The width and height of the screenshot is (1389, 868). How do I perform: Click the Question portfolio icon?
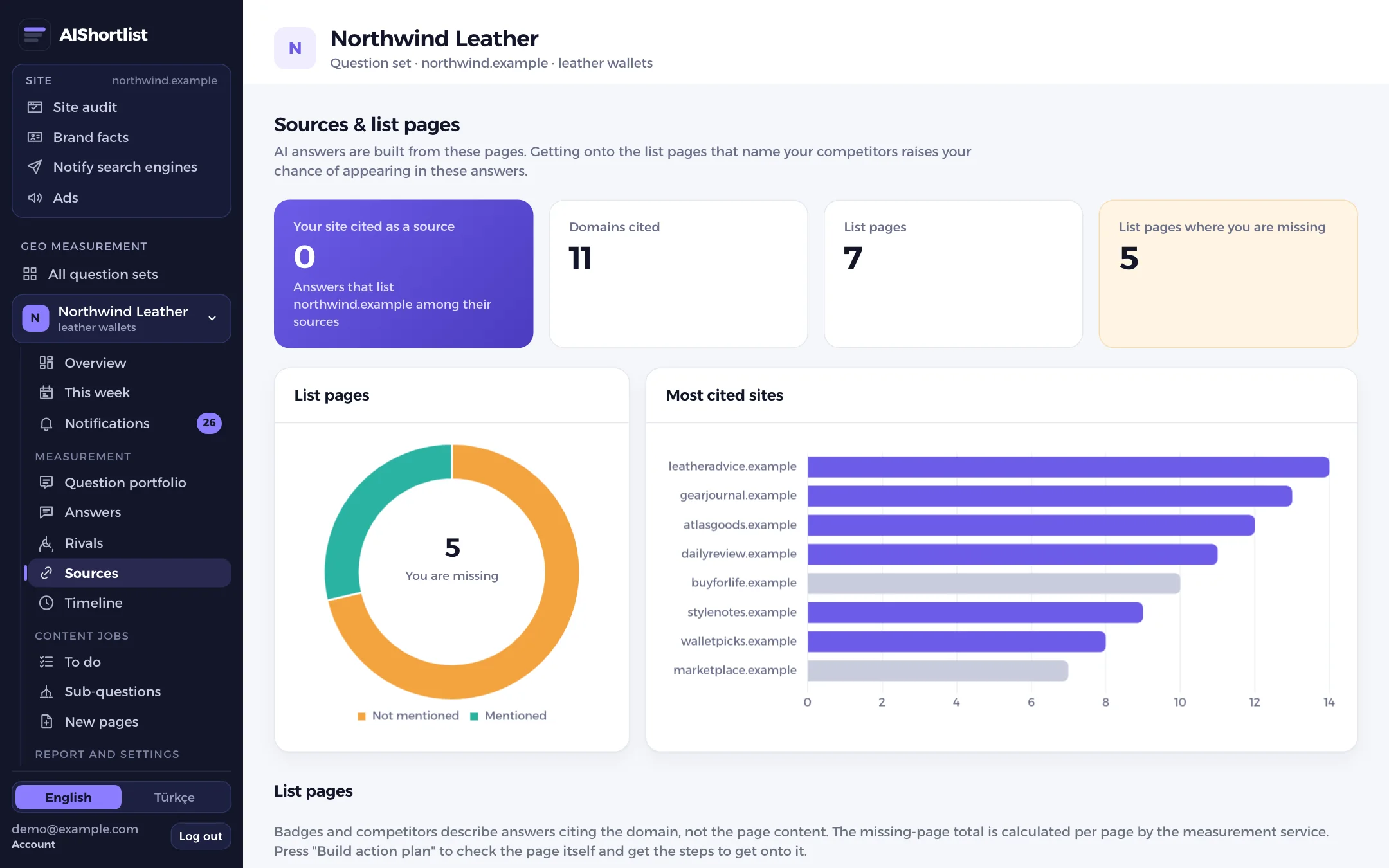point(46,482)
